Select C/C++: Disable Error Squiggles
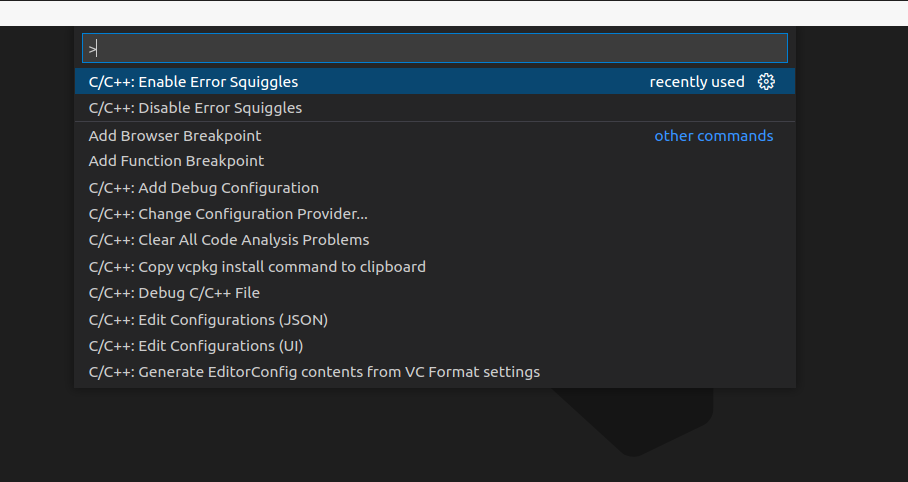This screenshot has height=482, width=908. 195,108
